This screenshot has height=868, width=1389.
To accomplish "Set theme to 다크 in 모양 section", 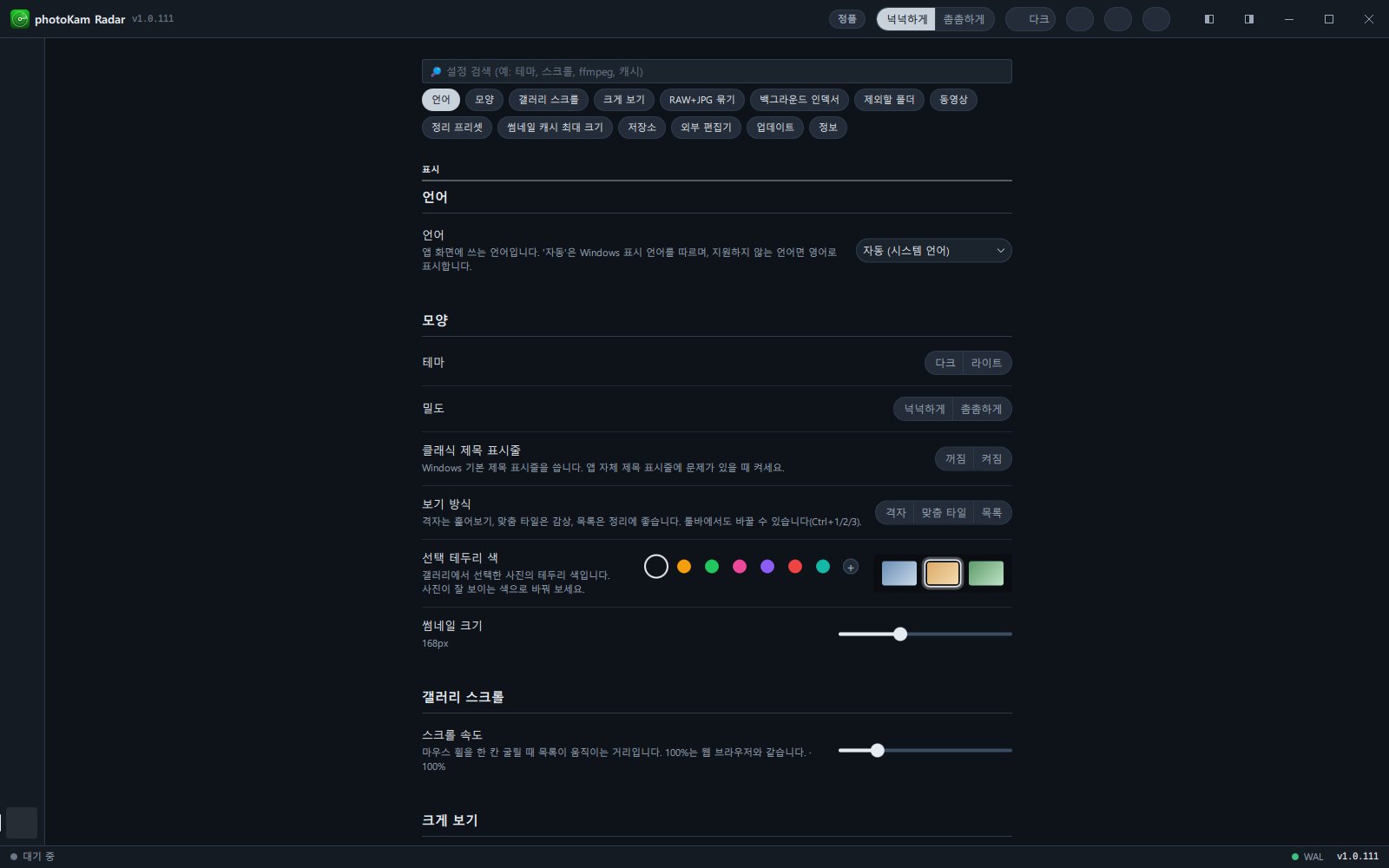I will pos(945,363).
